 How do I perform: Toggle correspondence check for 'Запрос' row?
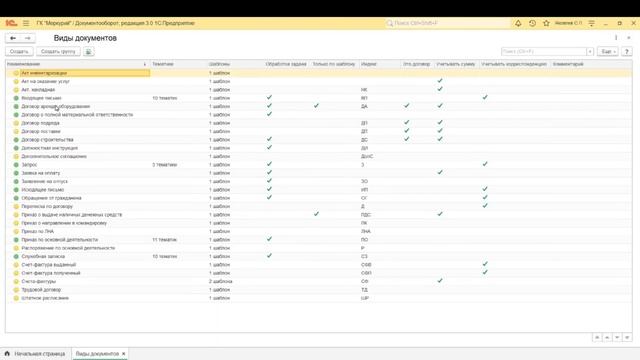485,164
